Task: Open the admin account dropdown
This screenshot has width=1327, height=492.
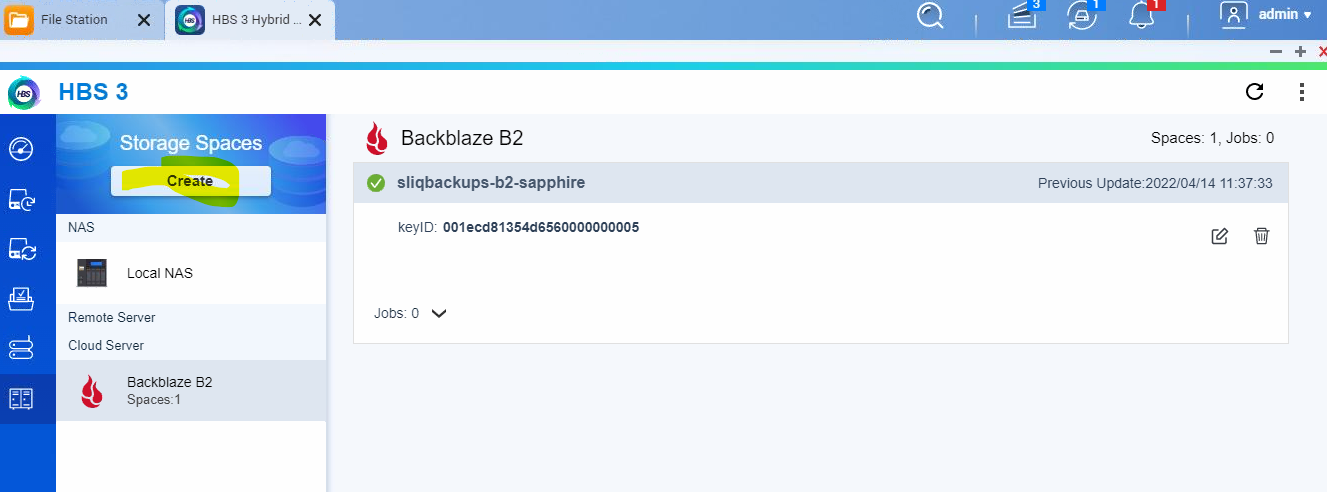Action: pyautogui.click(x=1285, y=15)
